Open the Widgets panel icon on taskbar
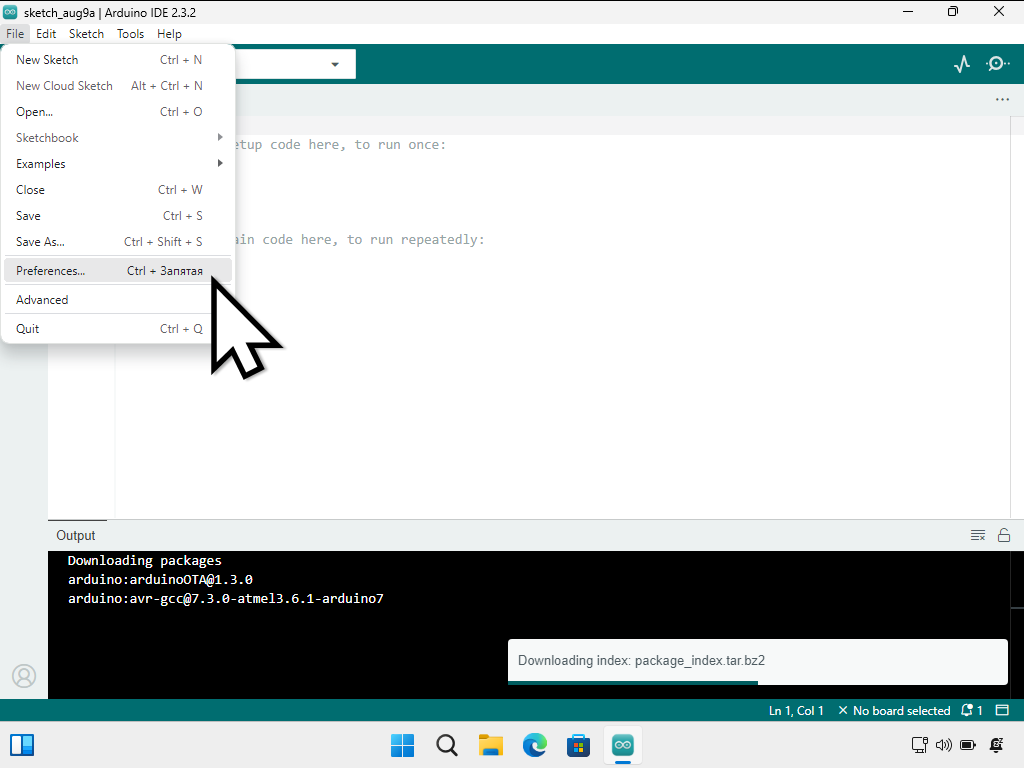The width and height of the screenshot is (1024, 768). point(22,745)
